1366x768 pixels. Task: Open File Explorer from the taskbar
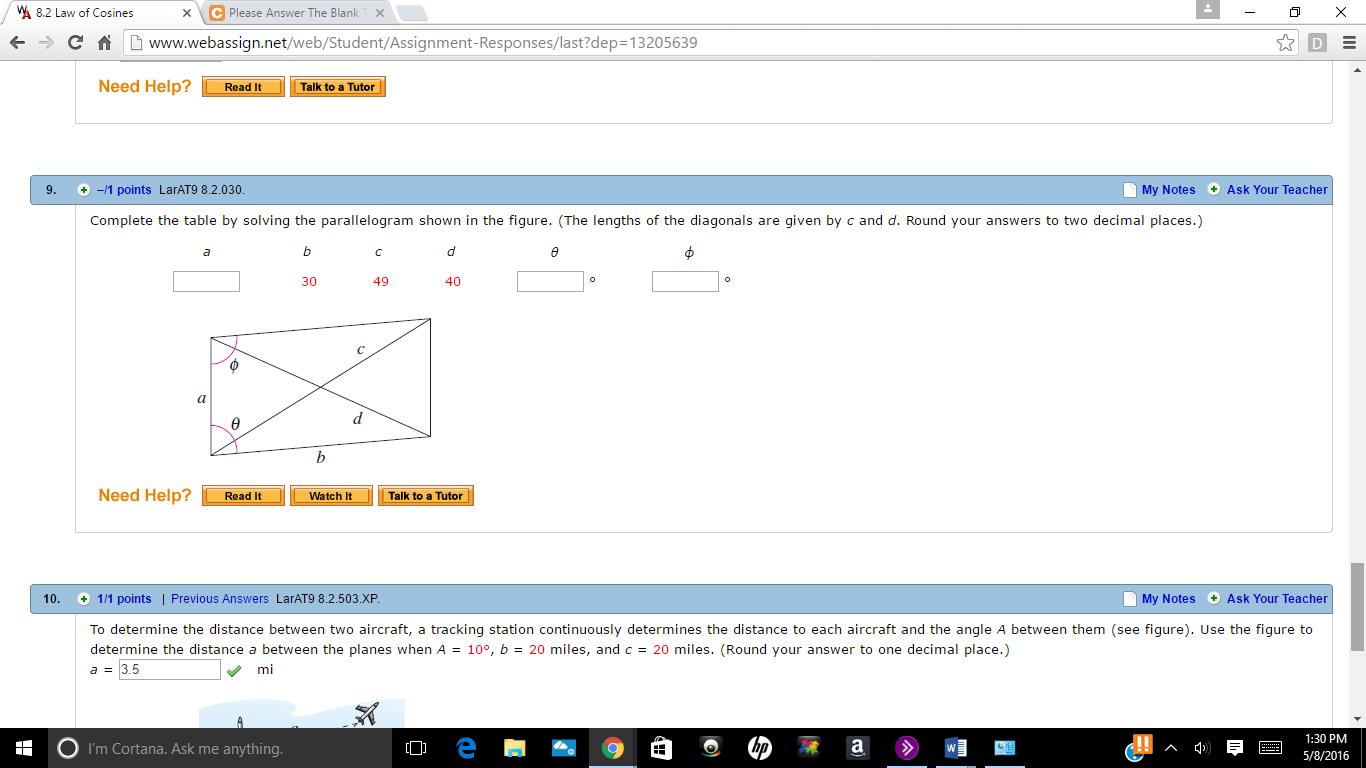(x=514, y=748)
